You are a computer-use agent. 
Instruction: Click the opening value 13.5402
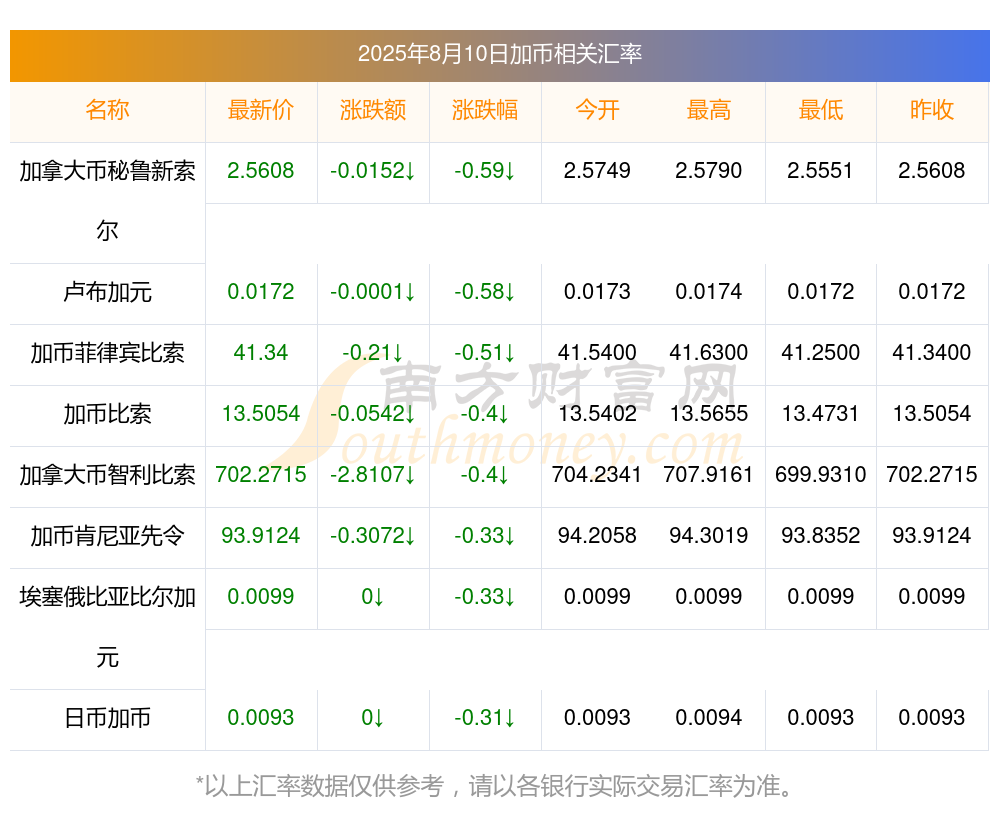(597, 413)
